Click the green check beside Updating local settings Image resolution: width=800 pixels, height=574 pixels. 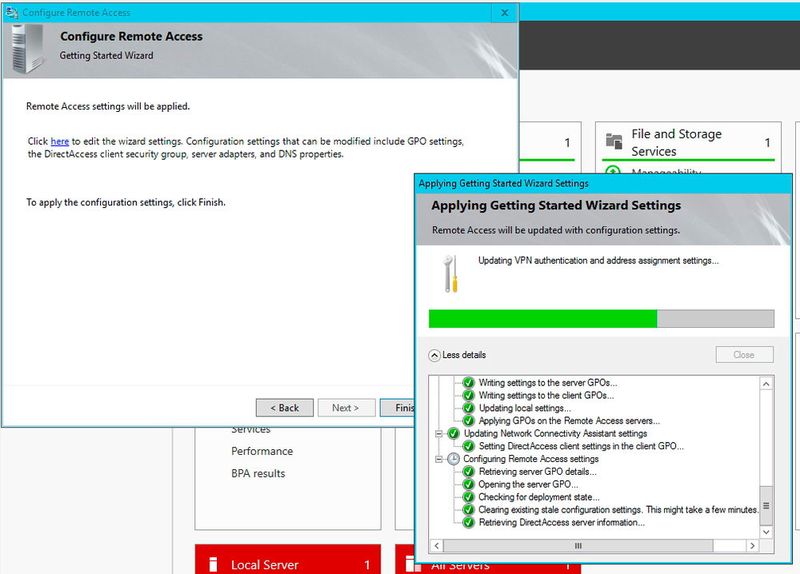[468, 408]
